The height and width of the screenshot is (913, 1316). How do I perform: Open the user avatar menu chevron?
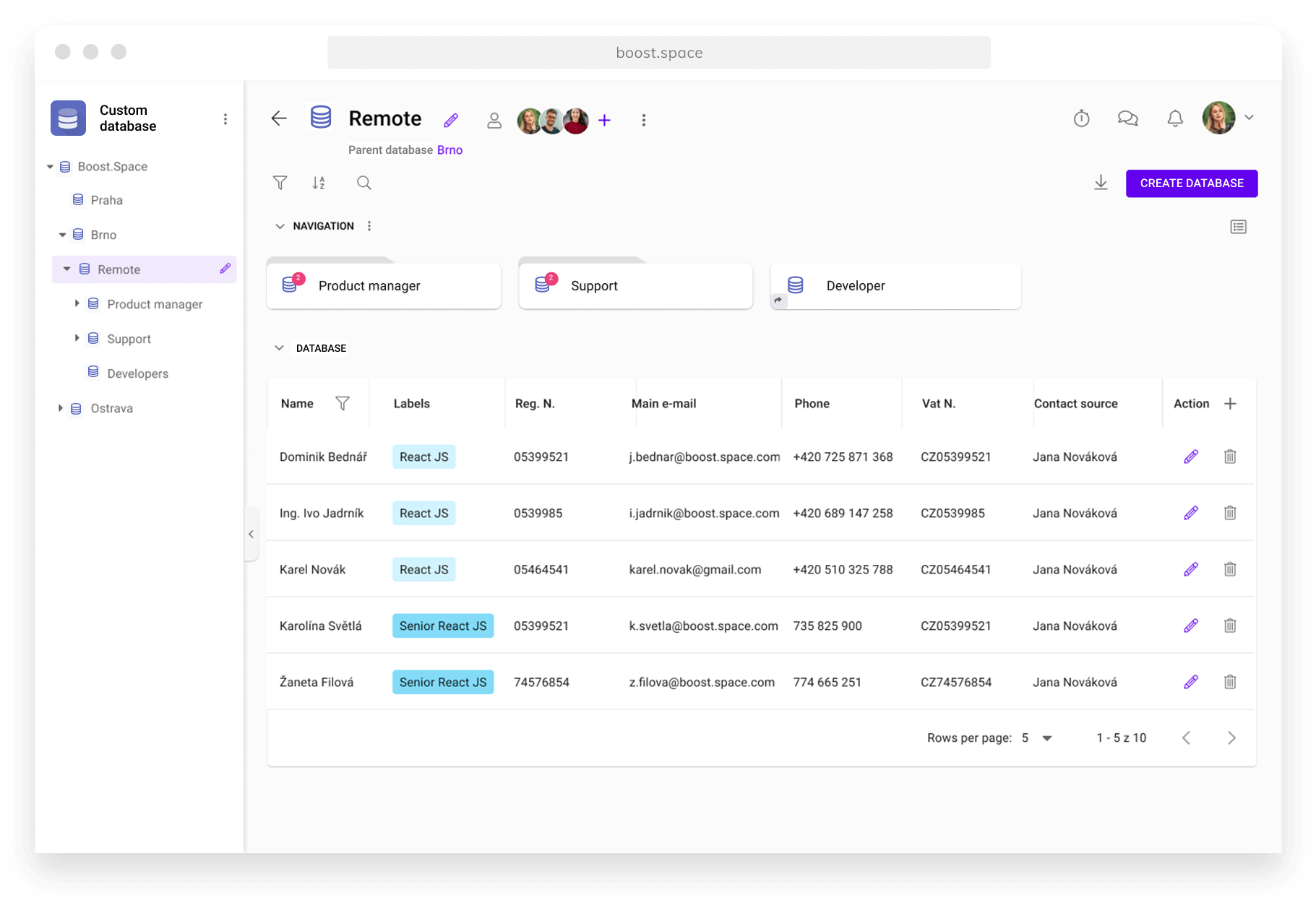1249,118
